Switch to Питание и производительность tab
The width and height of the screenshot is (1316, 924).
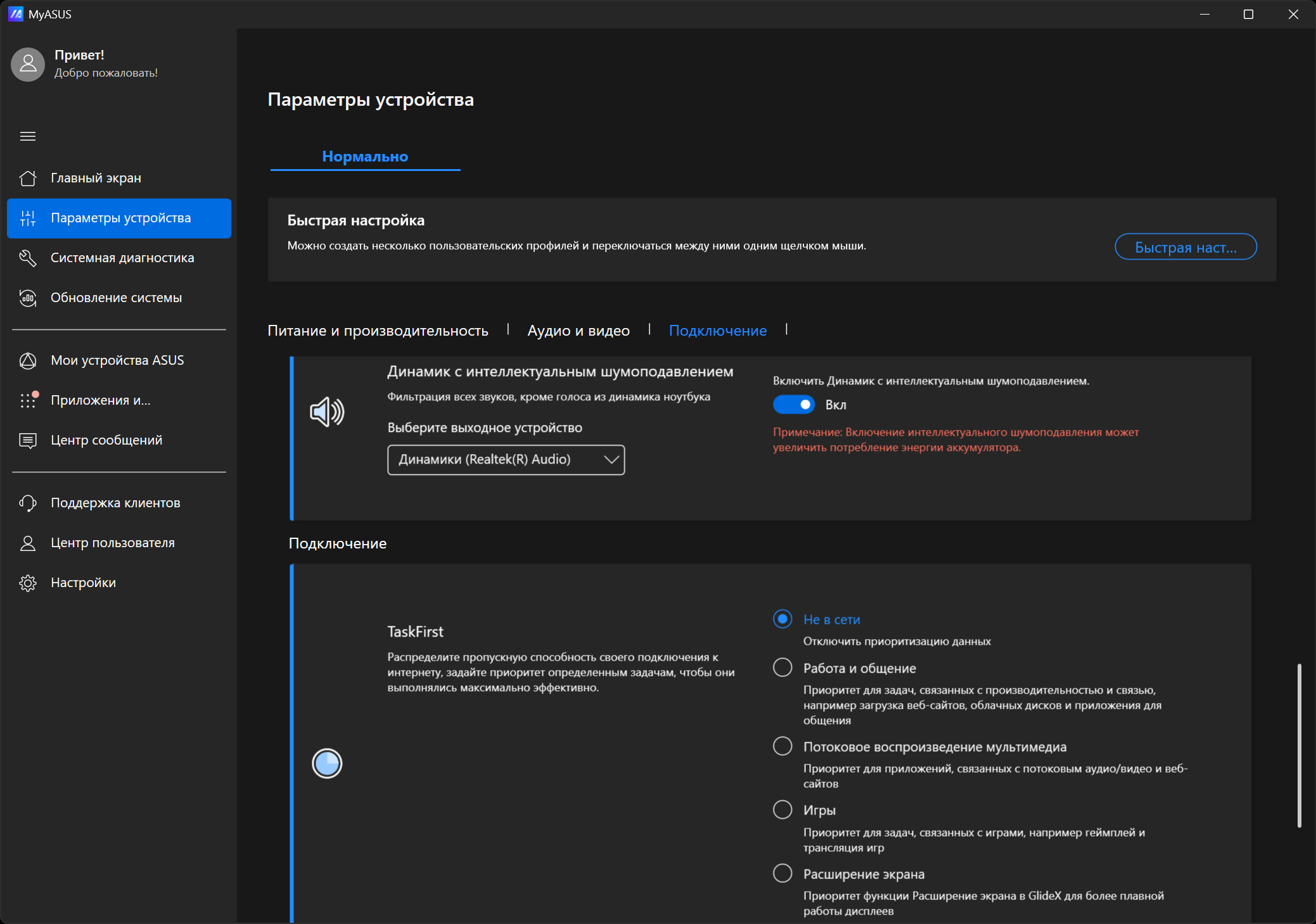[378, 331]
